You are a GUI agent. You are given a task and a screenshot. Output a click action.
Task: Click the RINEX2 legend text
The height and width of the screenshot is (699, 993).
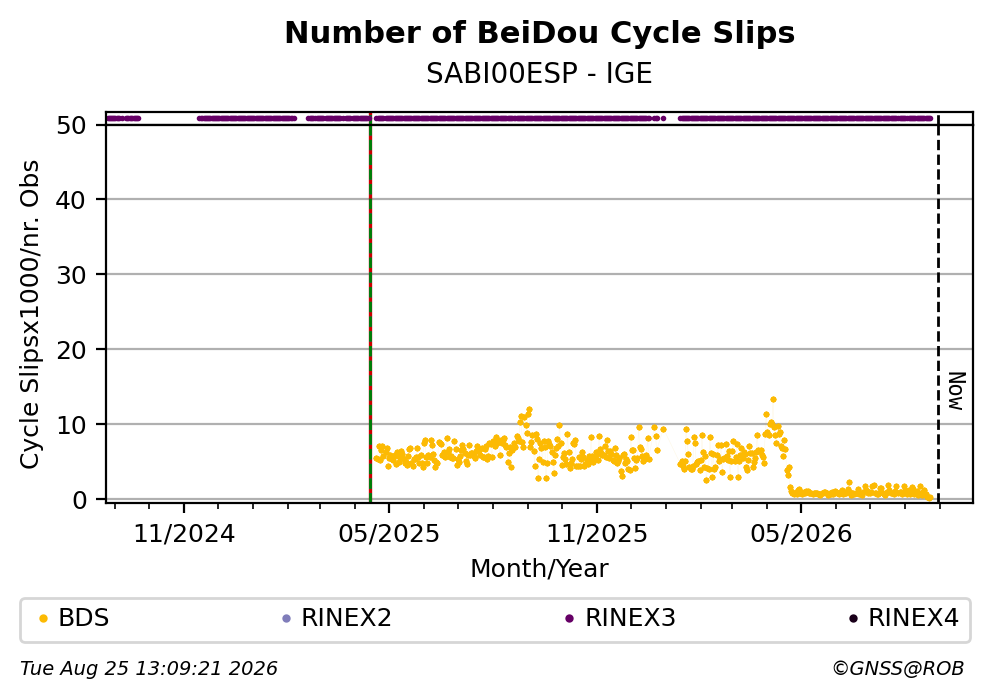[x=346, y=618]
